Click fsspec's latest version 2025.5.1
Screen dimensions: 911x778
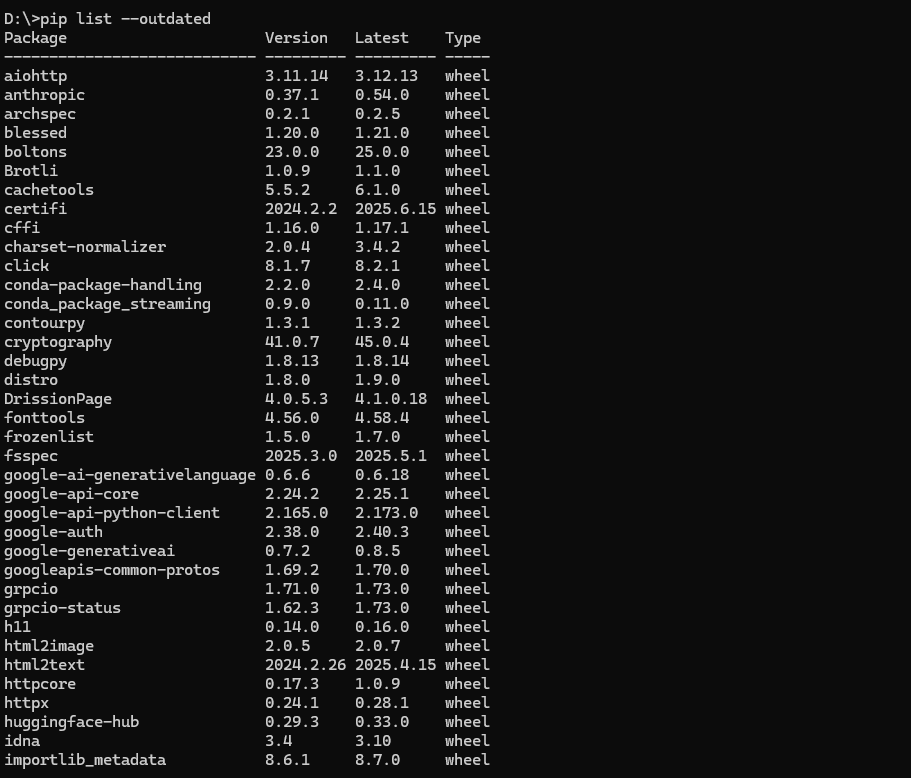(x=391, y=456)
